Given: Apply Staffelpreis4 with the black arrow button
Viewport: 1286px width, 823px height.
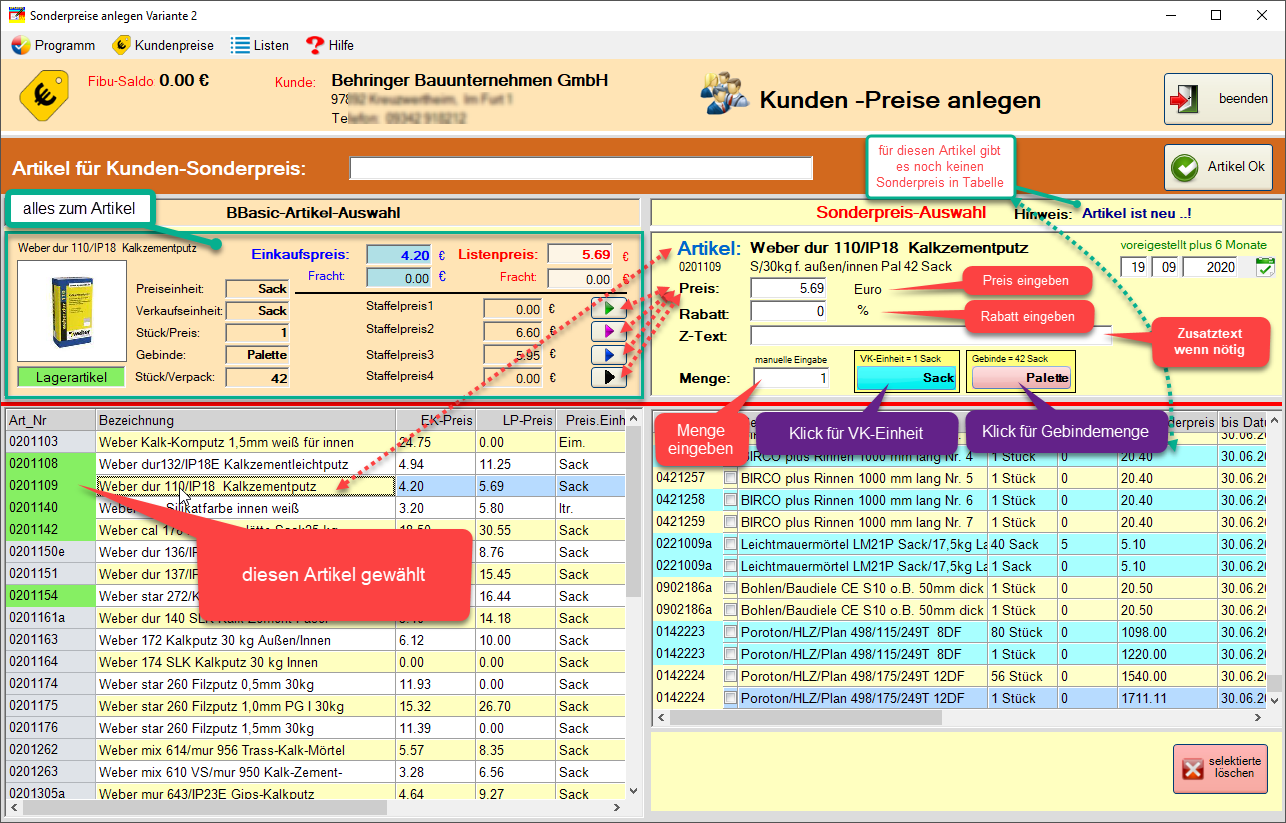Looking at the screenshot, I should pos(608,377).
